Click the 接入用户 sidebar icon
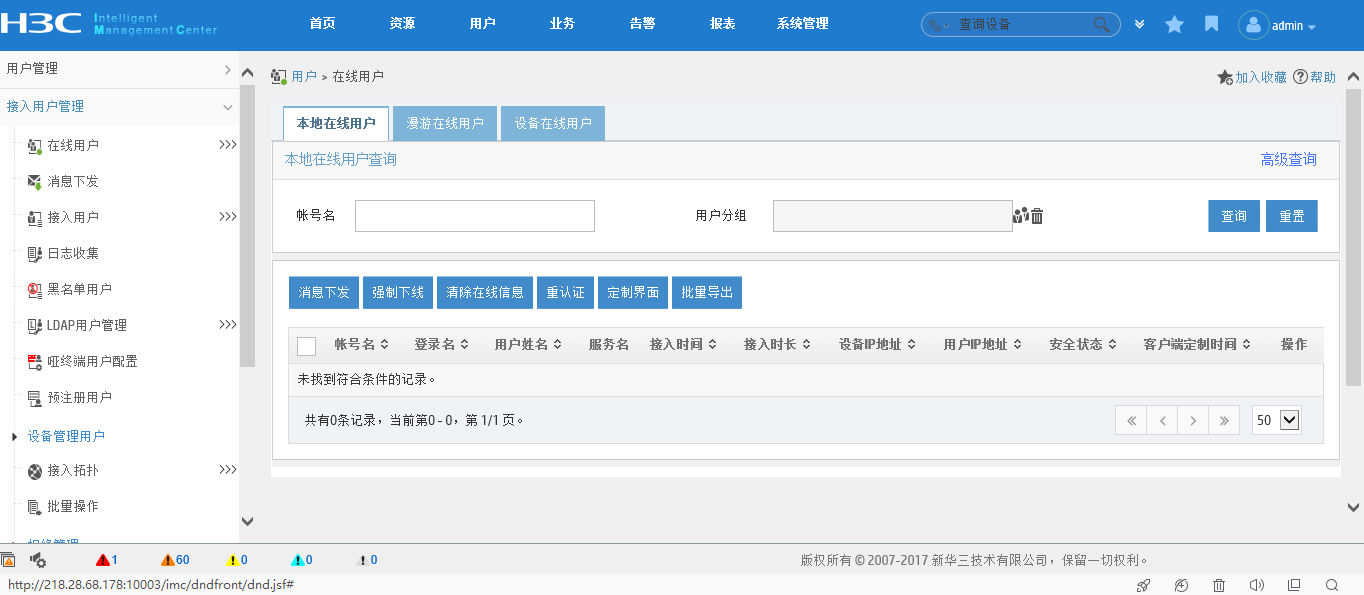This screenshot has width=1364, height=595. pos(34,217)
